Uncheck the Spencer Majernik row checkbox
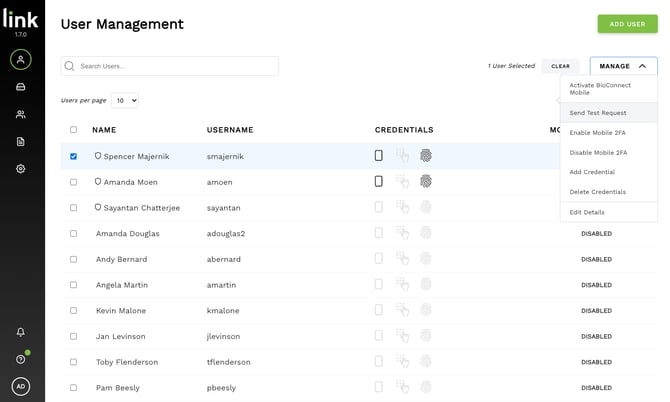The image size is (670, 402). [x=73, y=156]
